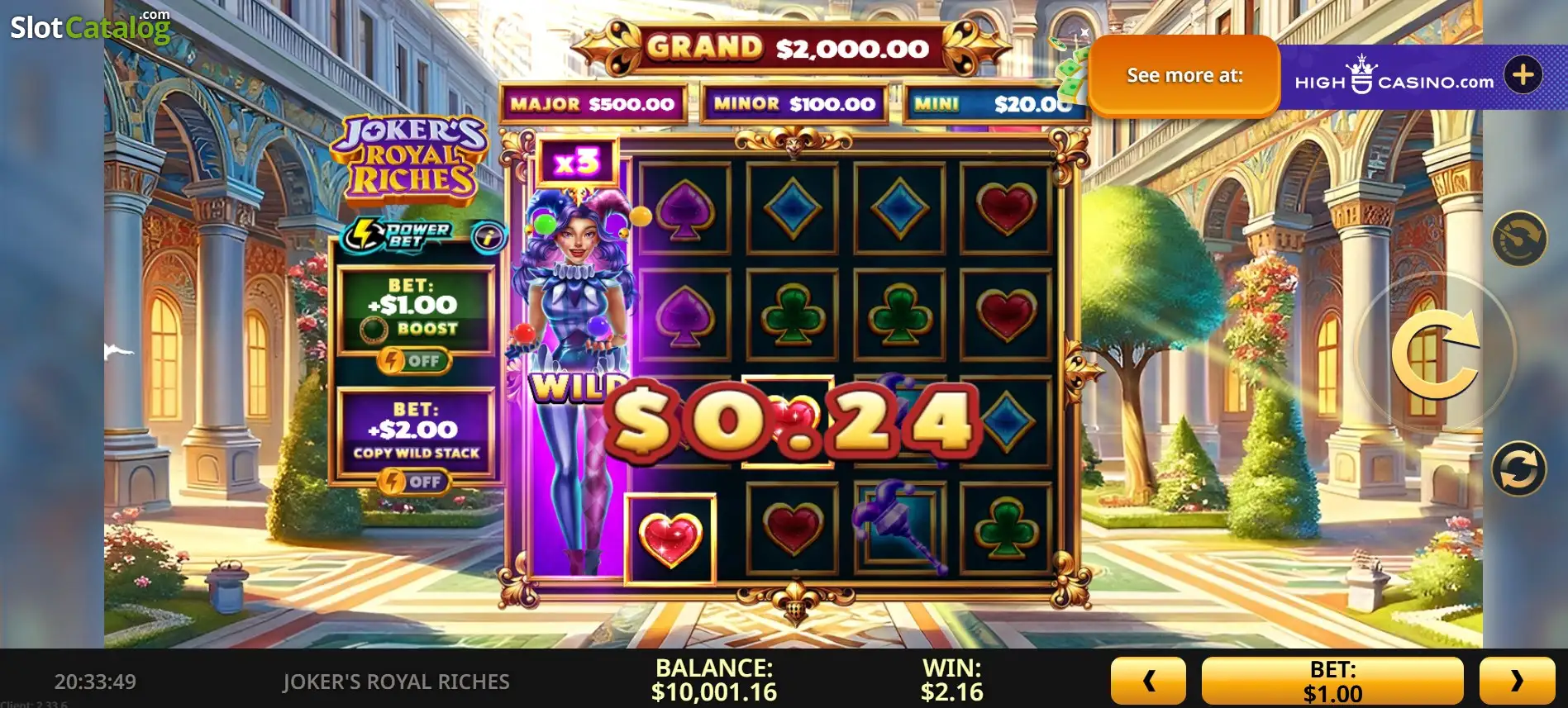Image resolution: width=1568 pixels, height=708 pixels.
Task: Click the turbo spin icon above spin
Action: 1519,239
